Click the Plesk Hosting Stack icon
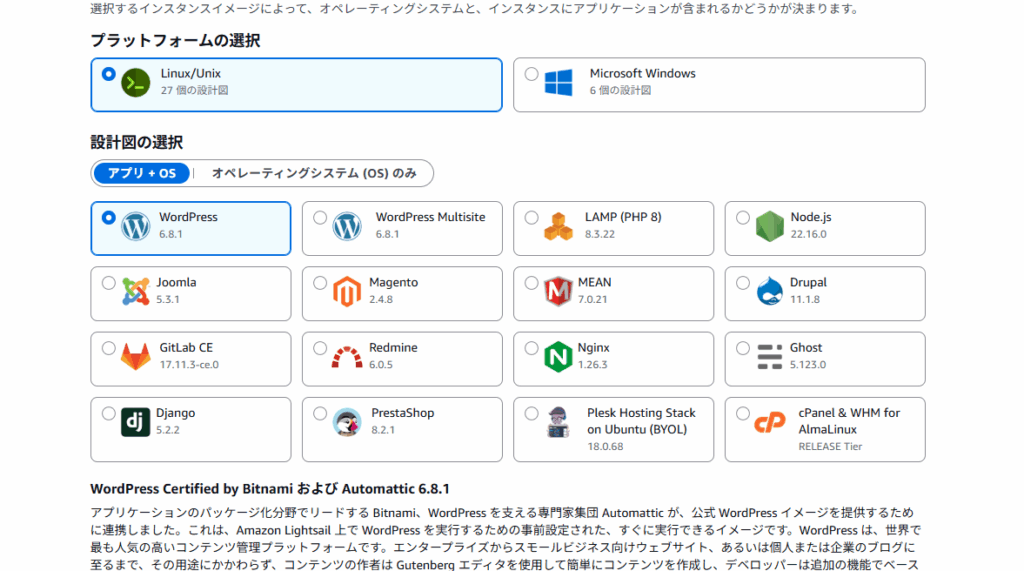 click(558, 423)
